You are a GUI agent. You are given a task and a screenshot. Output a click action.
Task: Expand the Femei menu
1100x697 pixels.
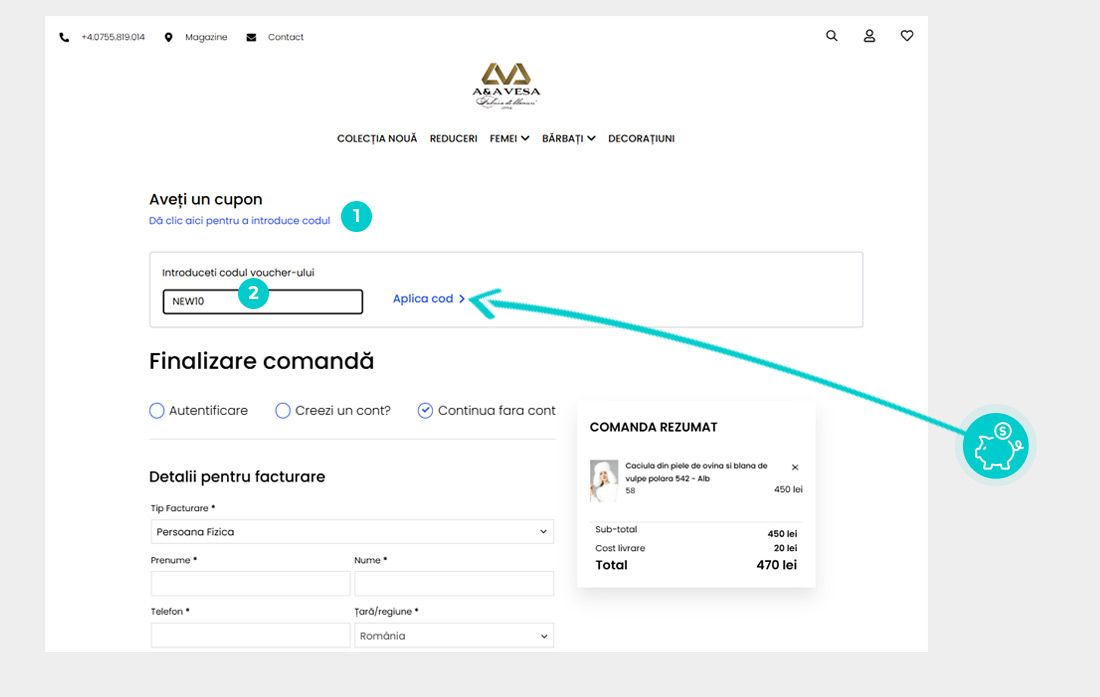coord(509,139)
